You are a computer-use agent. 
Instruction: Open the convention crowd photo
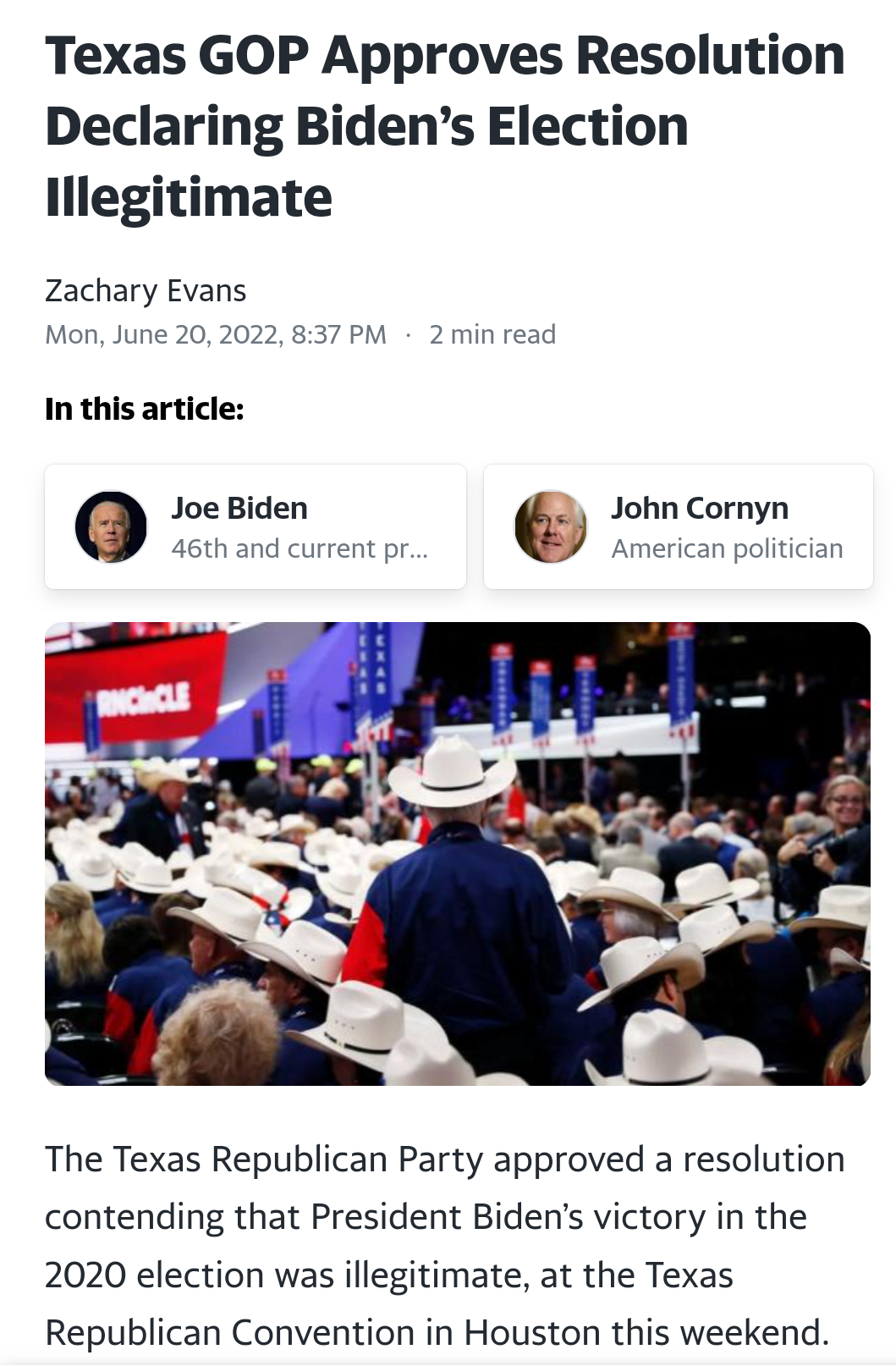pos(458,853)
